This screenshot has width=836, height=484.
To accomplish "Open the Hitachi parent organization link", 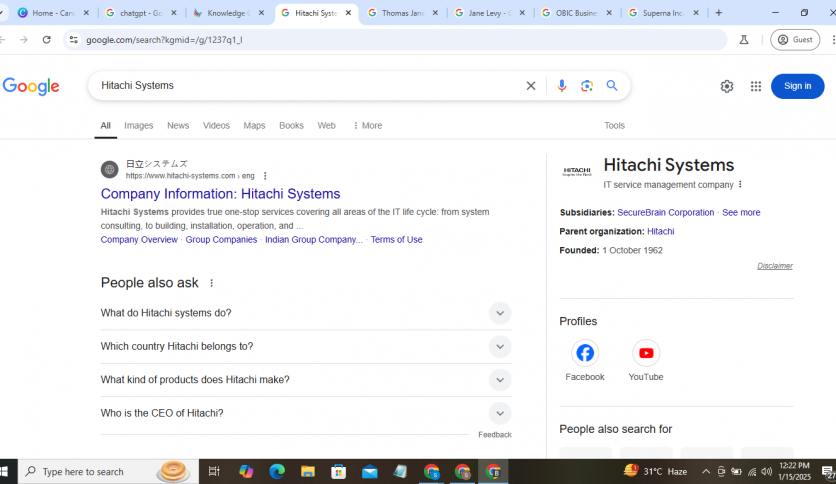I will pos(661,231).
